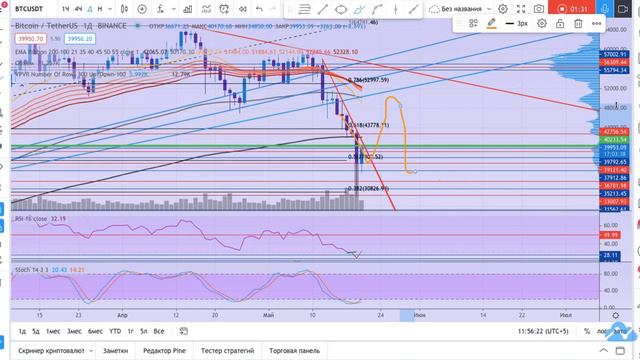Open the 11:56:22 (UTC+5) timezone menu
640x360 pixels.
pyautogui.click(x=543, y=331)
